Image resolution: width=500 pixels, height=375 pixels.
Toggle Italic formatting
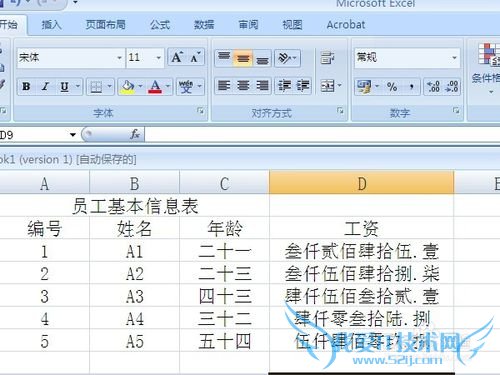coord(45,87)
